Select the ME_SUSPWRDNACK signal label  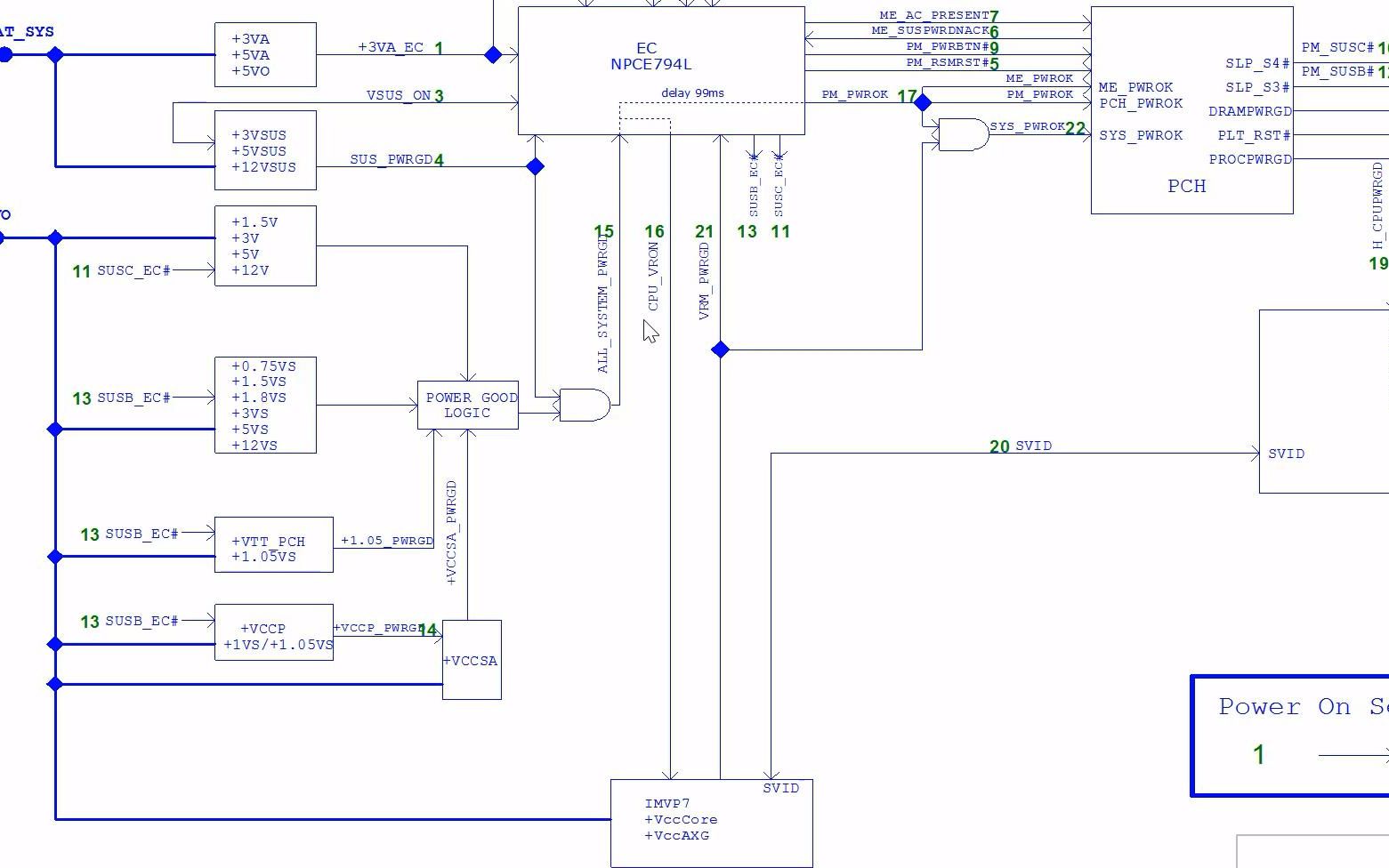930,30
